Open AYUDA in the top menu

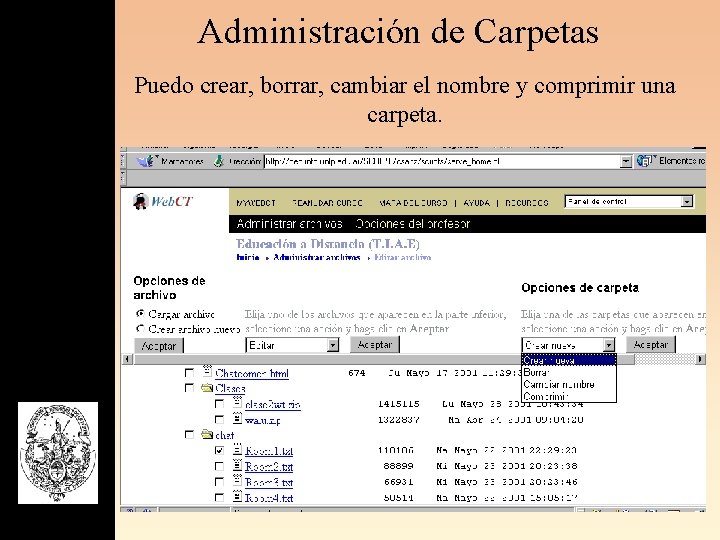476,202
